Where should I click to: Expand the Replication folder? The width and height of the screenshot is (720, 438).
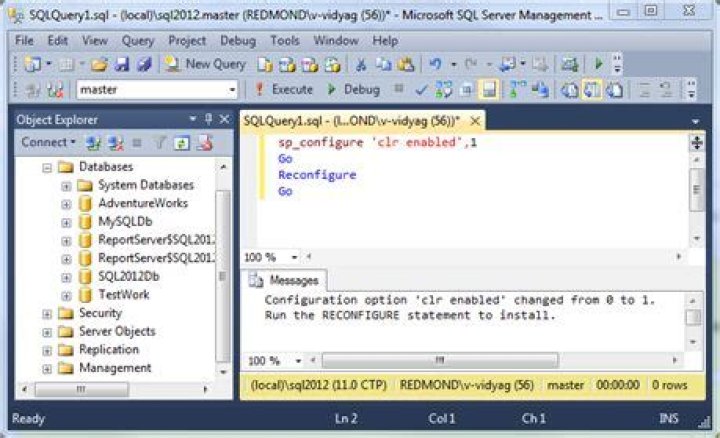coord(47,350)
